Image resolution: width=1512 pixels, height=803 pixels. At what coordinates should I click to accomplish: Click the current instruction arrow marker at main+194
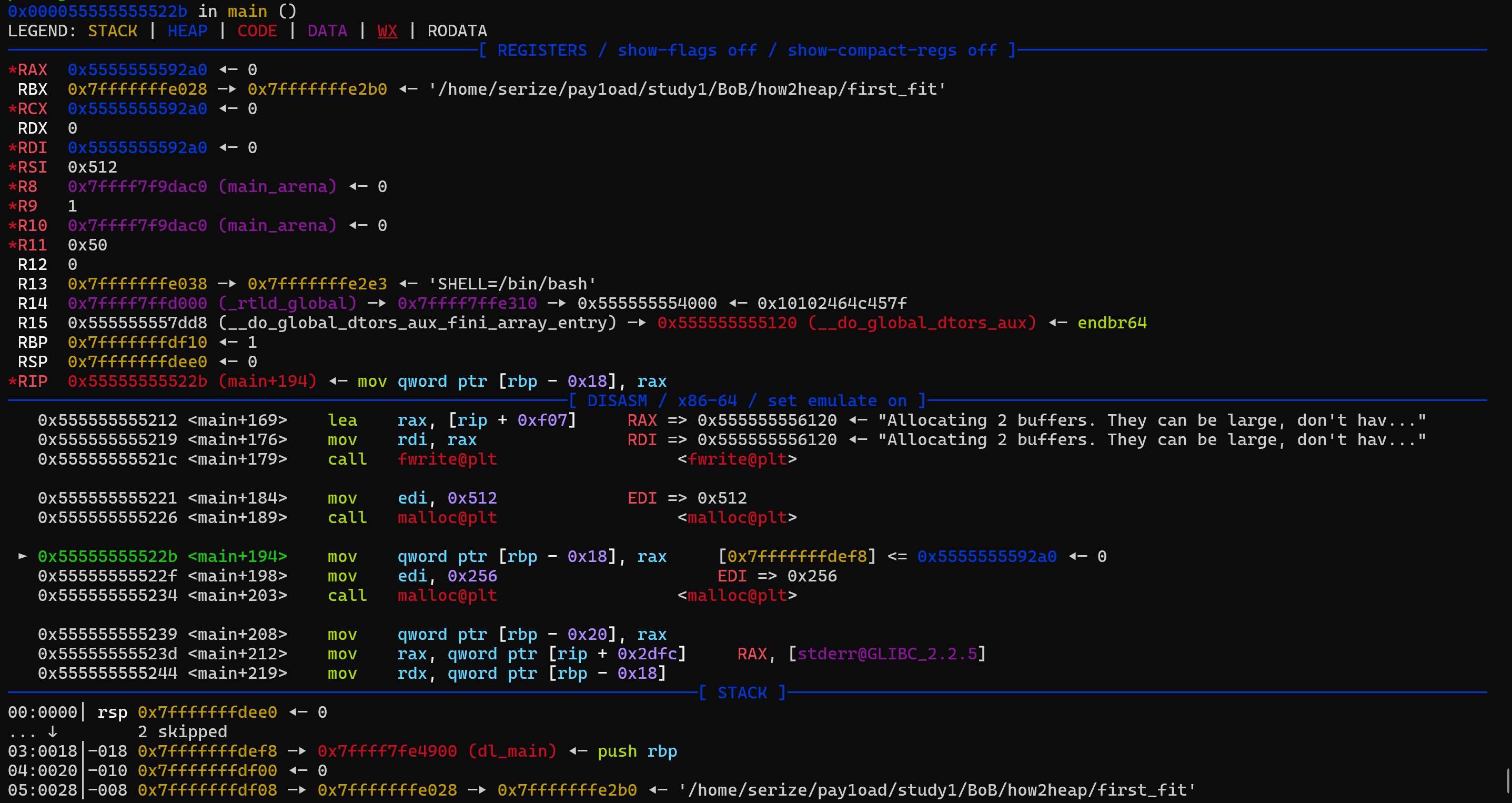click(22, 556)
